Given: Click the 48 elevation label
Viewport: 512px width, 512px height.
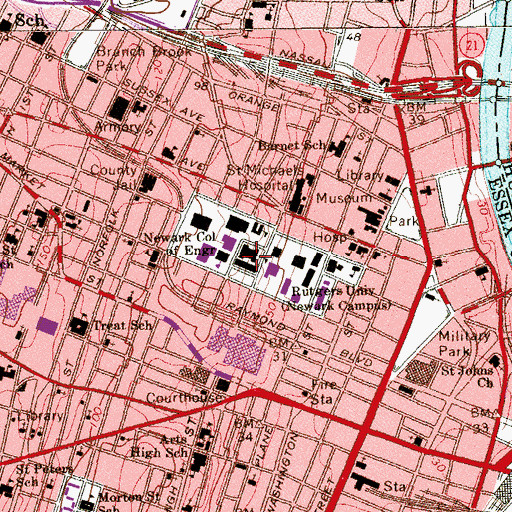Looking at the screenshot, I should click(x=353, y=36).
